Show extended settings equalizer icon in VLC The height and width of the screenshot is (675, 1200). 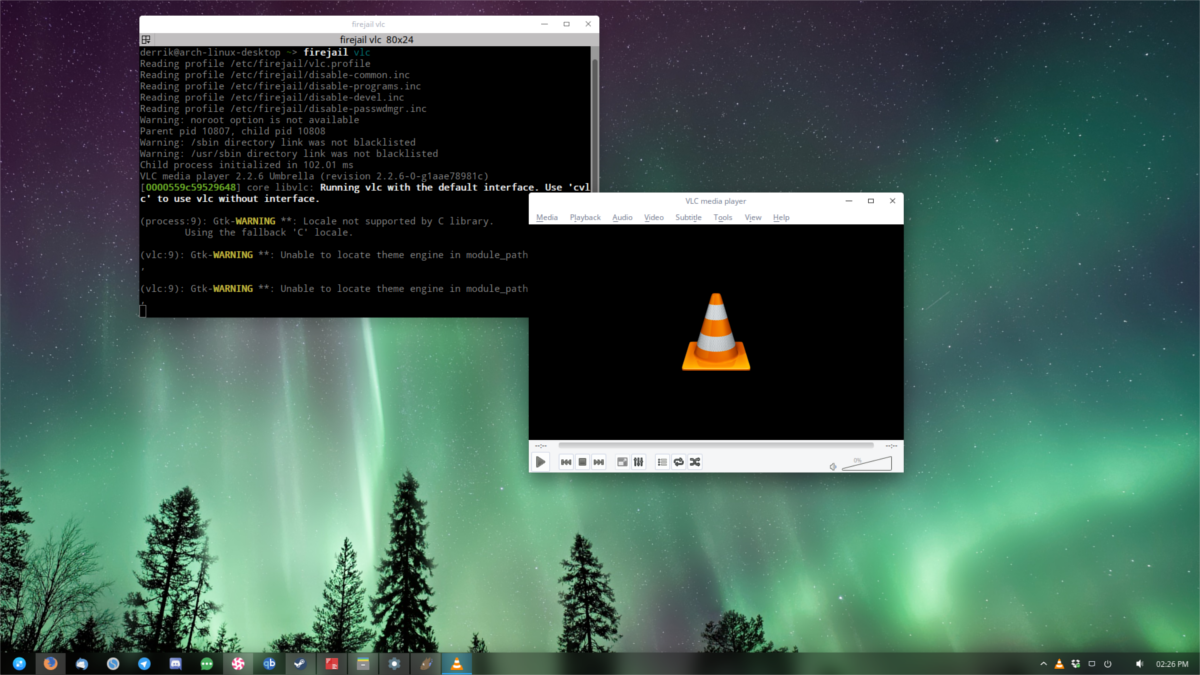[638, 462]
